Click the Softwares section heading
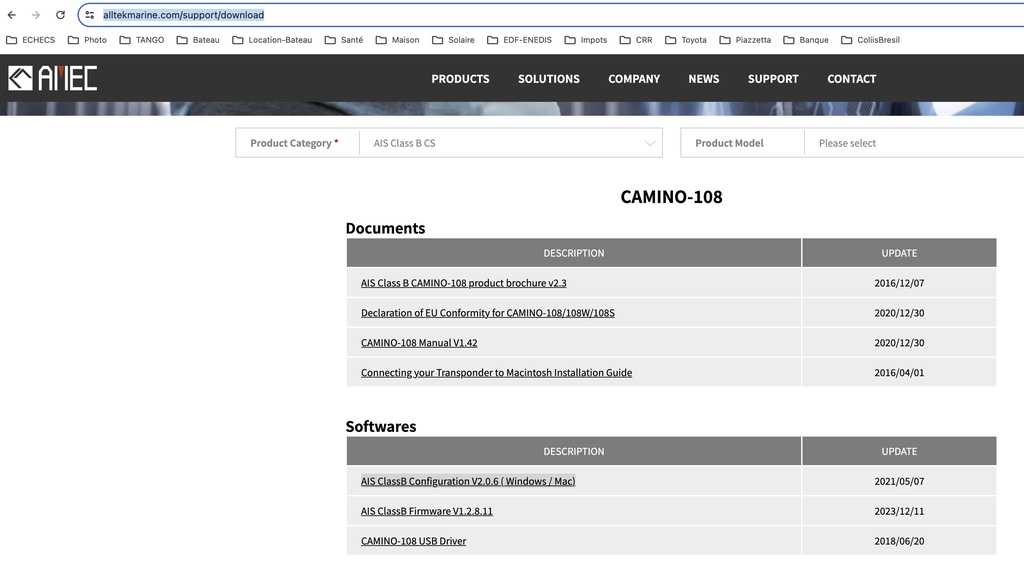This screenshot has width=1024, height=569. coord(381,427)
